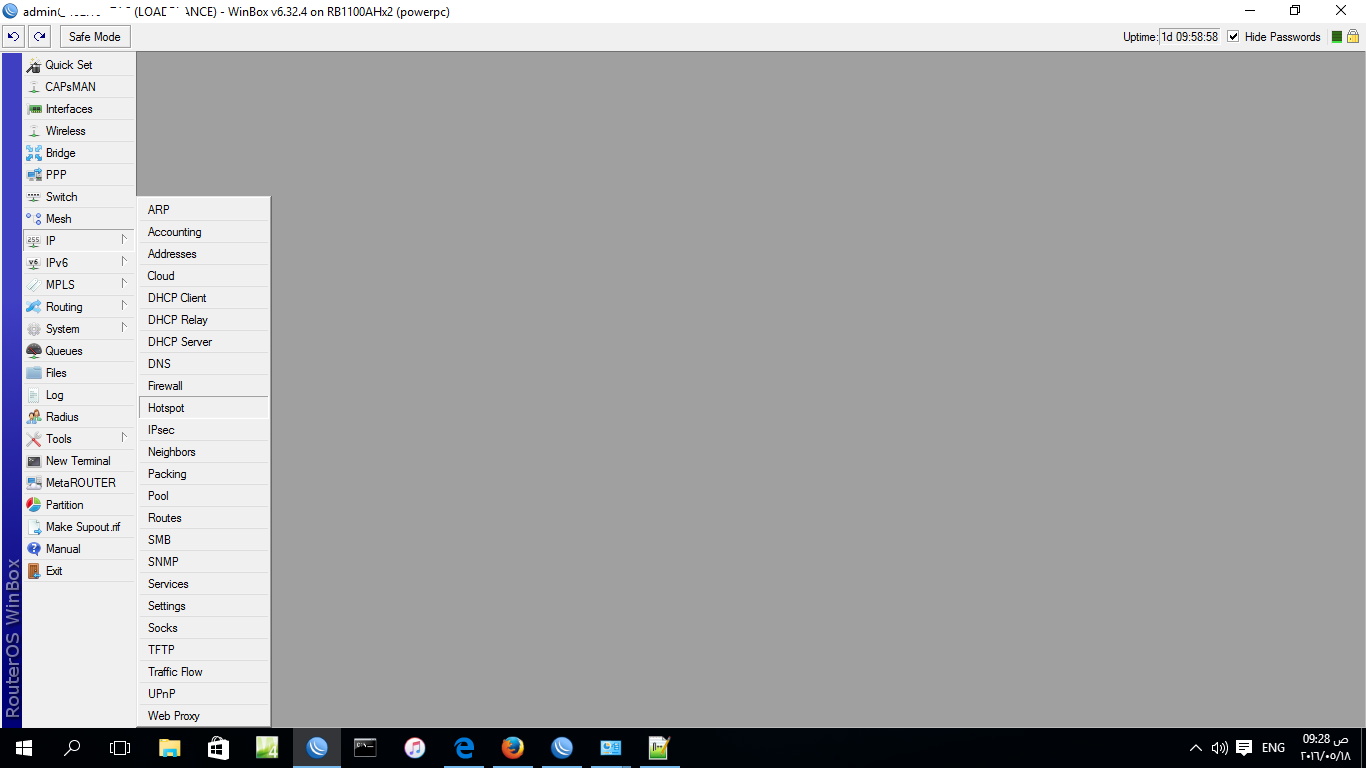Click the Uptime value field
This screenshot has height=768, width=1366.
coord(1190,37)
